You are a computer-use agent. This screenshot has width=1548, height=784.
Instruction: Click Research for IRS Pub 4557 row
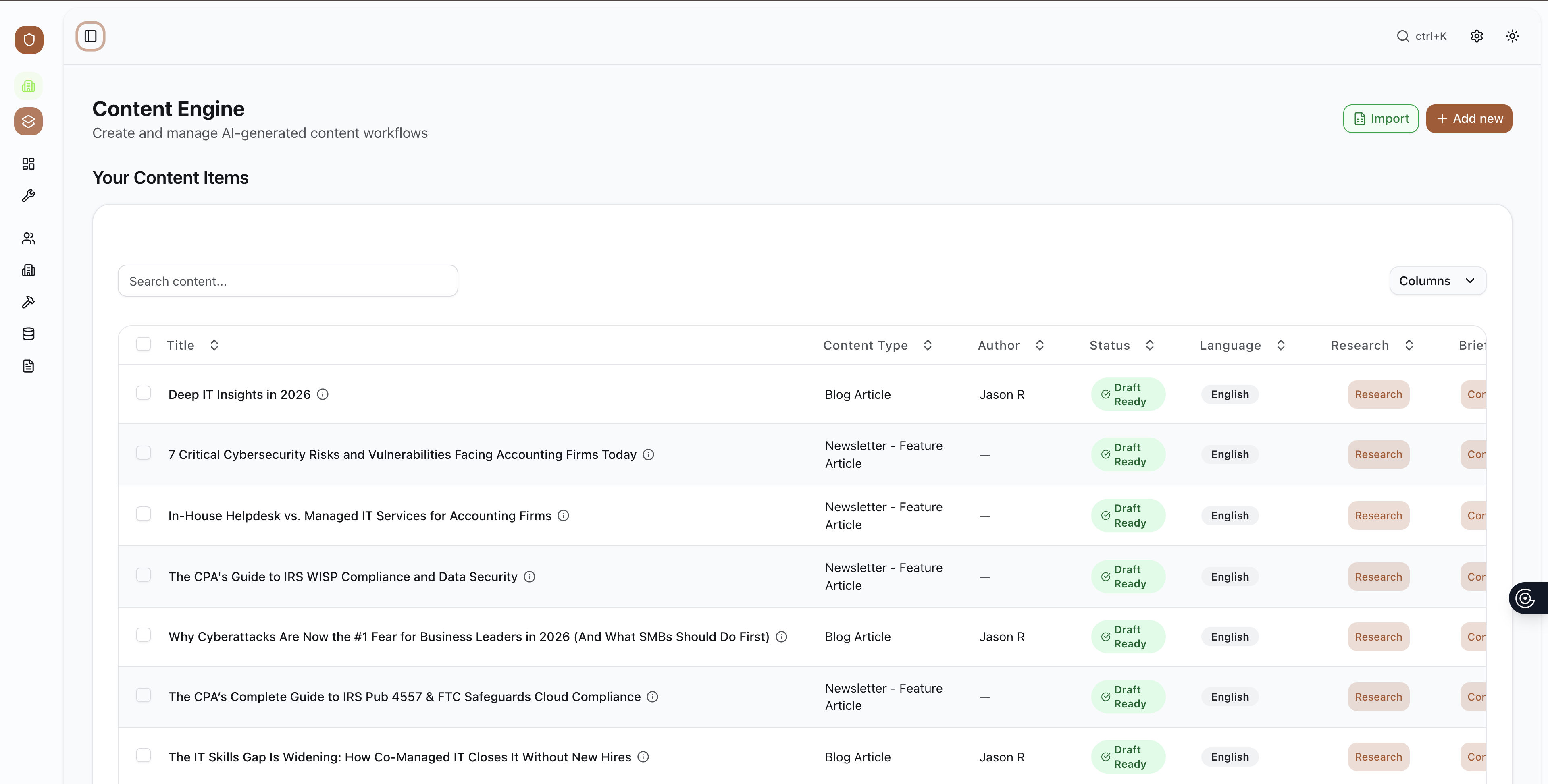[1378, 697]
